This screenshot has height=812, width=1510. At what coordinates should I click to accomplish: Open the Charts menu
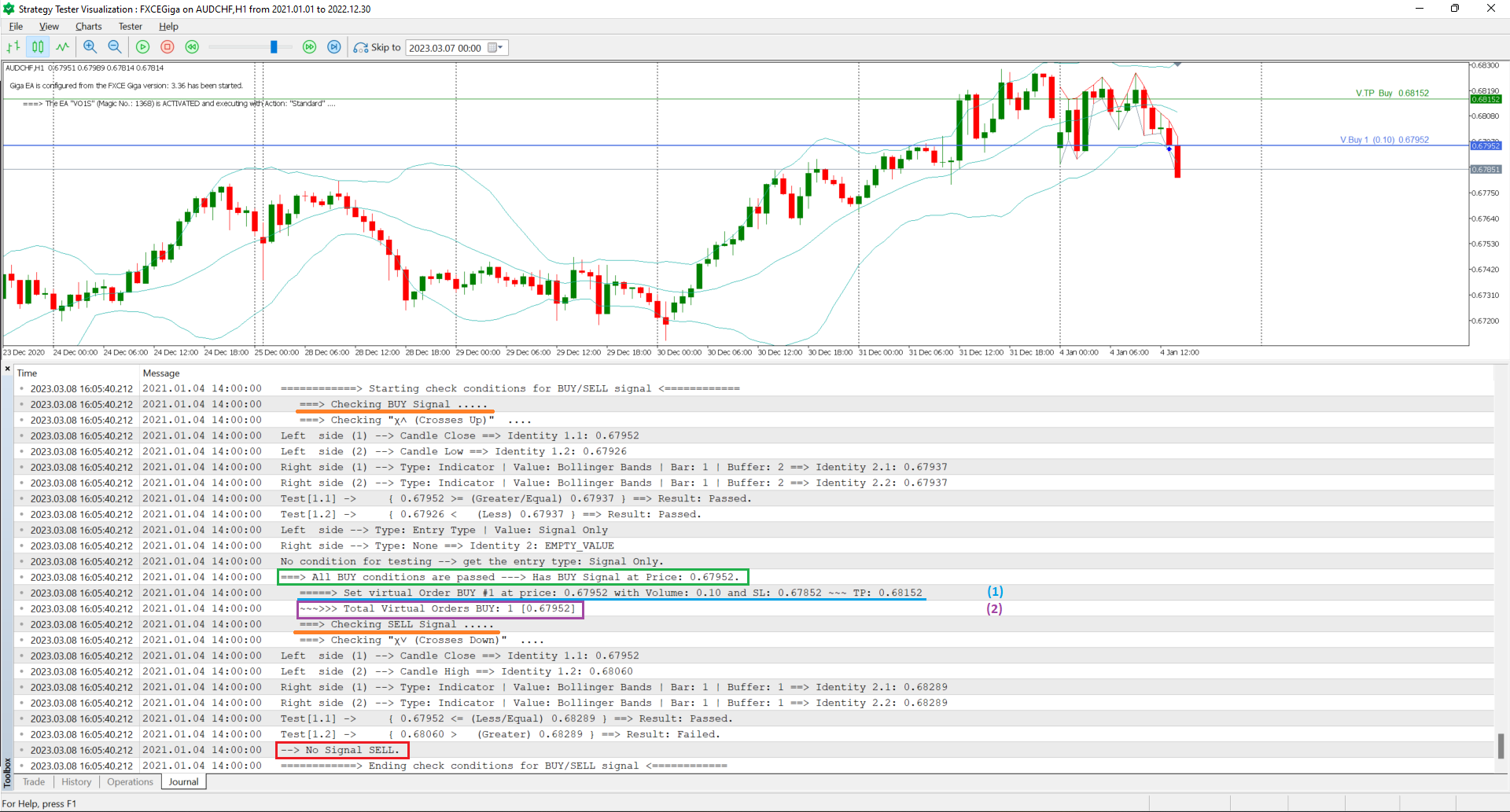coord(88,26)
